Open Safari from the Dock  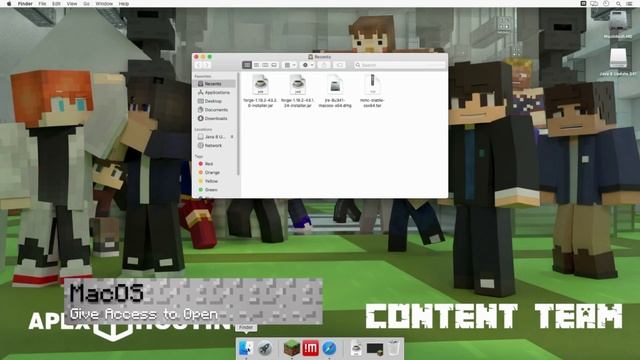[329, 349]
